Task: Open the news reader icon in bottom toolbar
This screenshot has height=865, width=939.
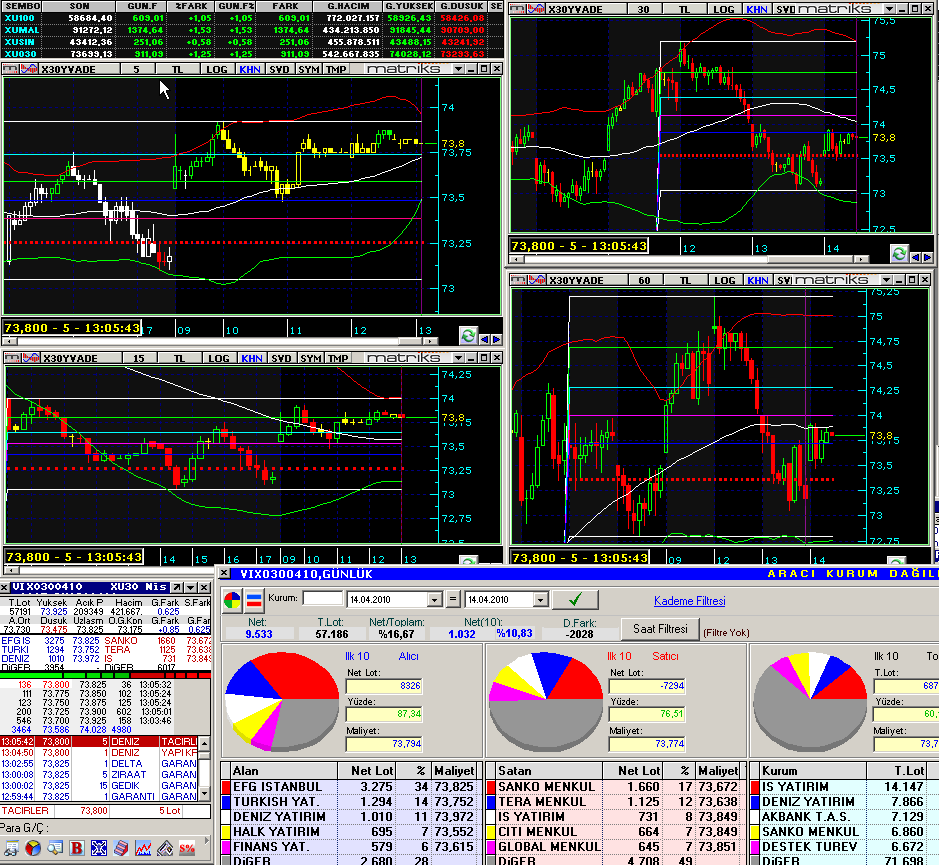Action: pos(11,848)
